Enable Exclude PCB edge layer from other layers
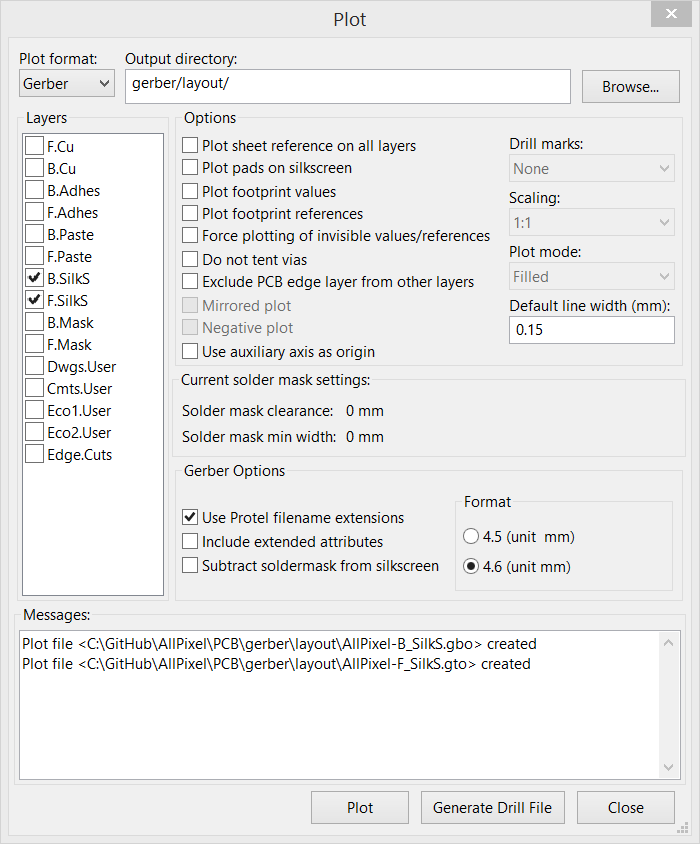The width and height of the screenshot is (700, 844). point(190,281)
